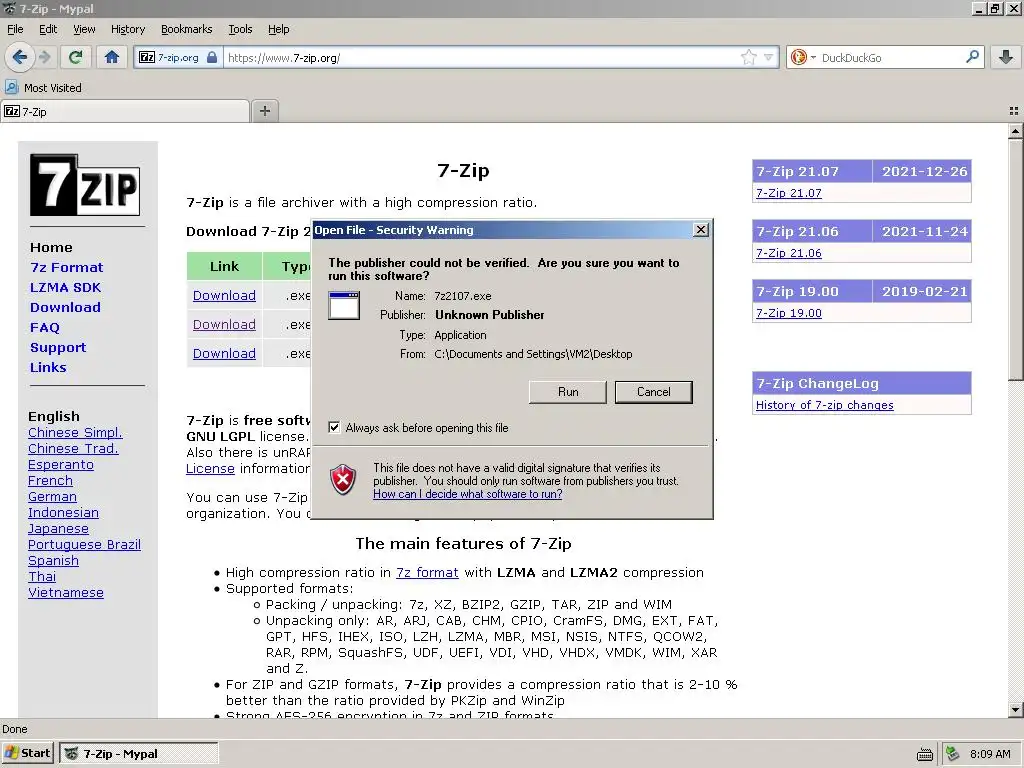
Task: Switch language to Chinese Simpl.
Action: pyautogui.click(x=75, y=432)
